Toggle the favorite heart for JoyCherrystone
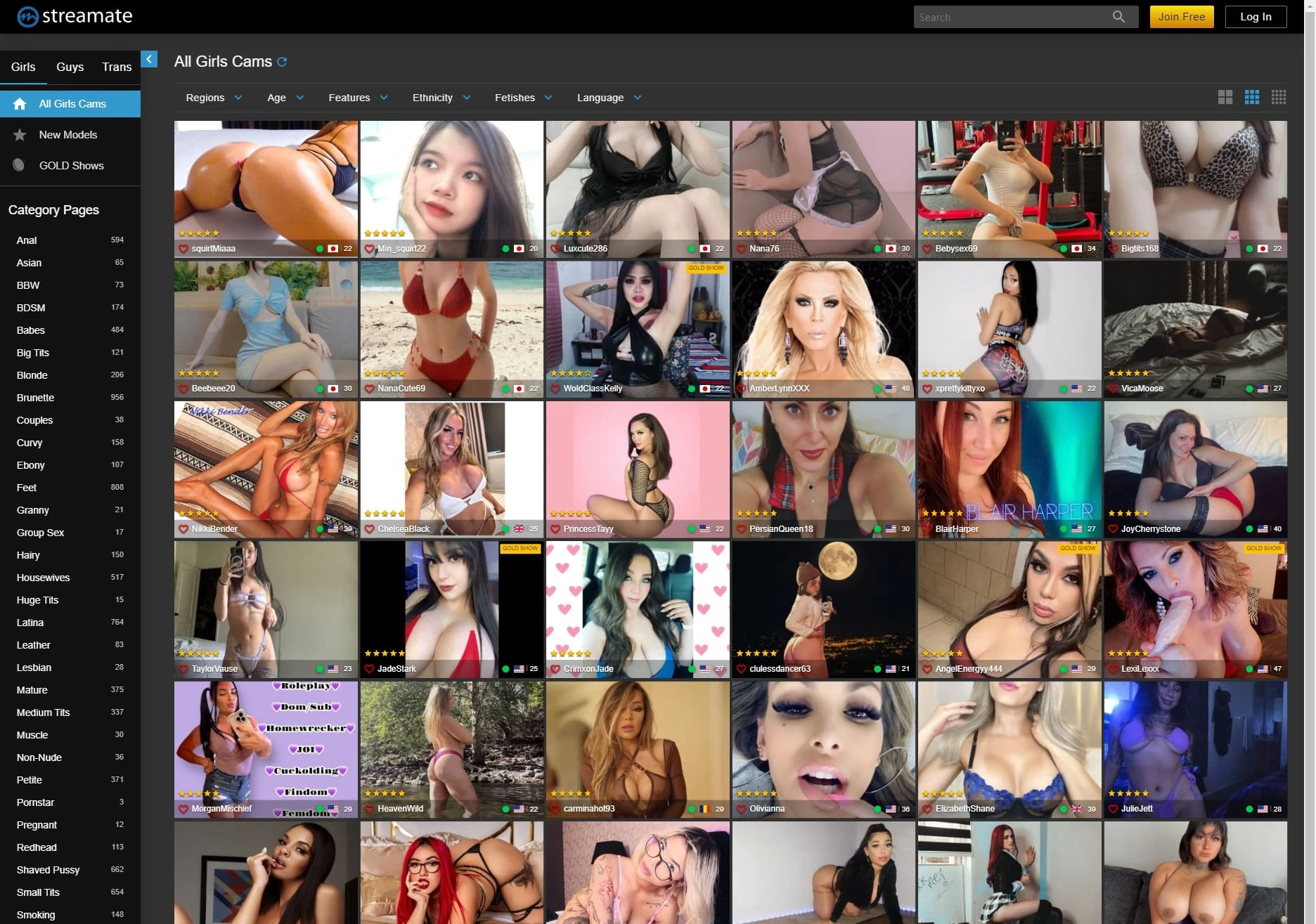The height and width of the screenshot is (924, 1316). [1113, 529]
